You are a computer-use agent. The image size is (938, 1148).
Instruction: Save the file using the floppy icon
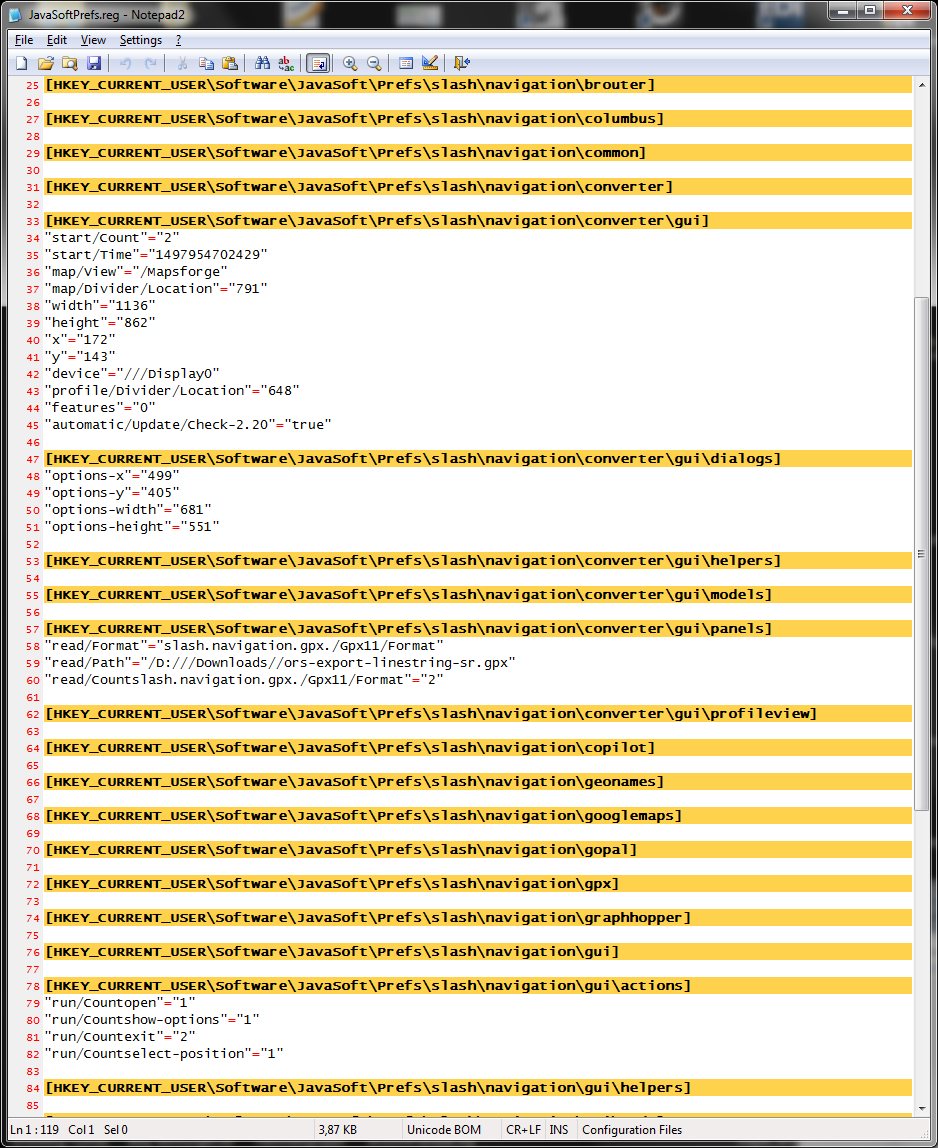(x=93, y=63)
